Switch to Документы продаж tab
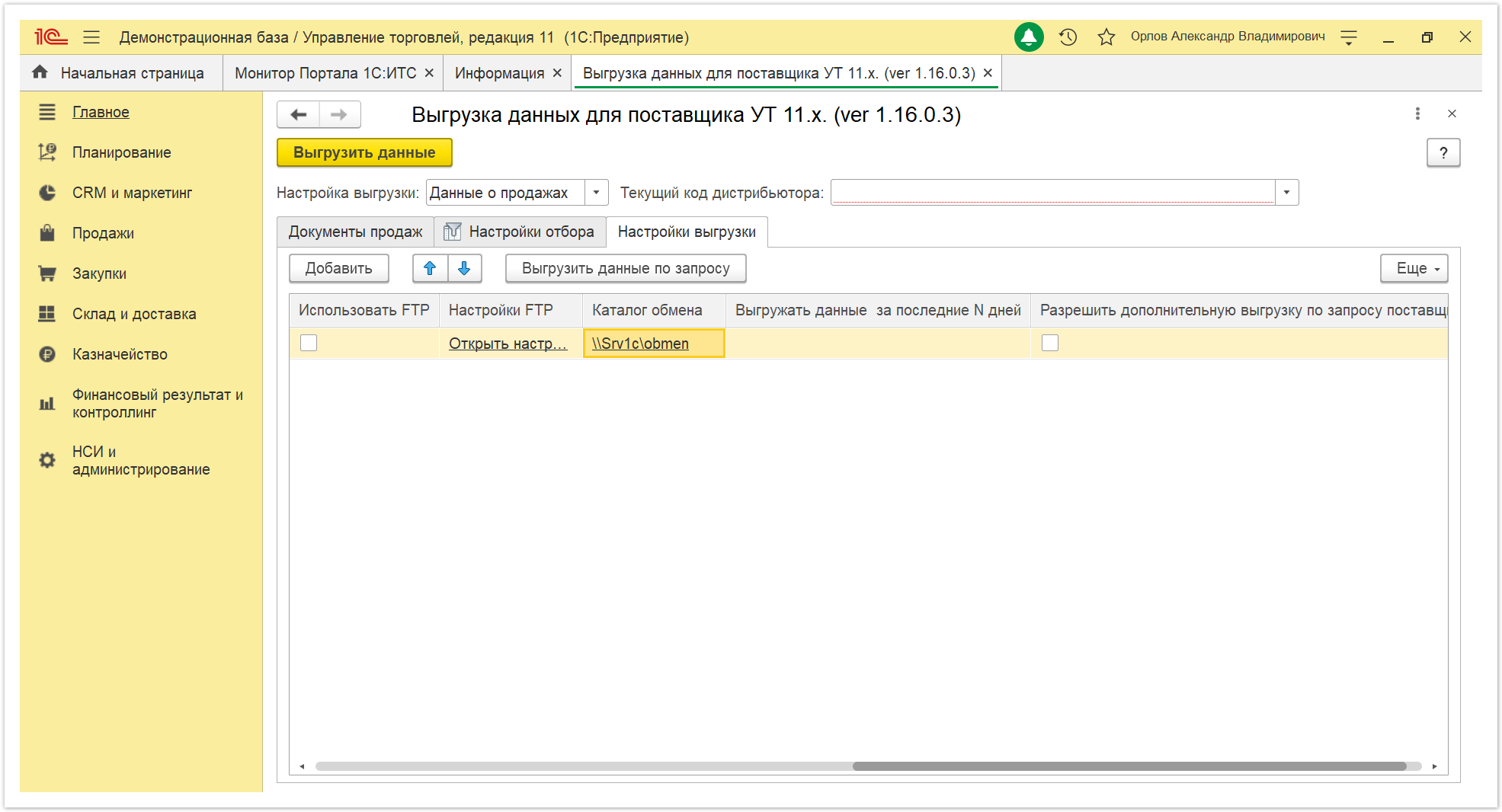Screen dimensions: 1502x812 coord(355,232)
